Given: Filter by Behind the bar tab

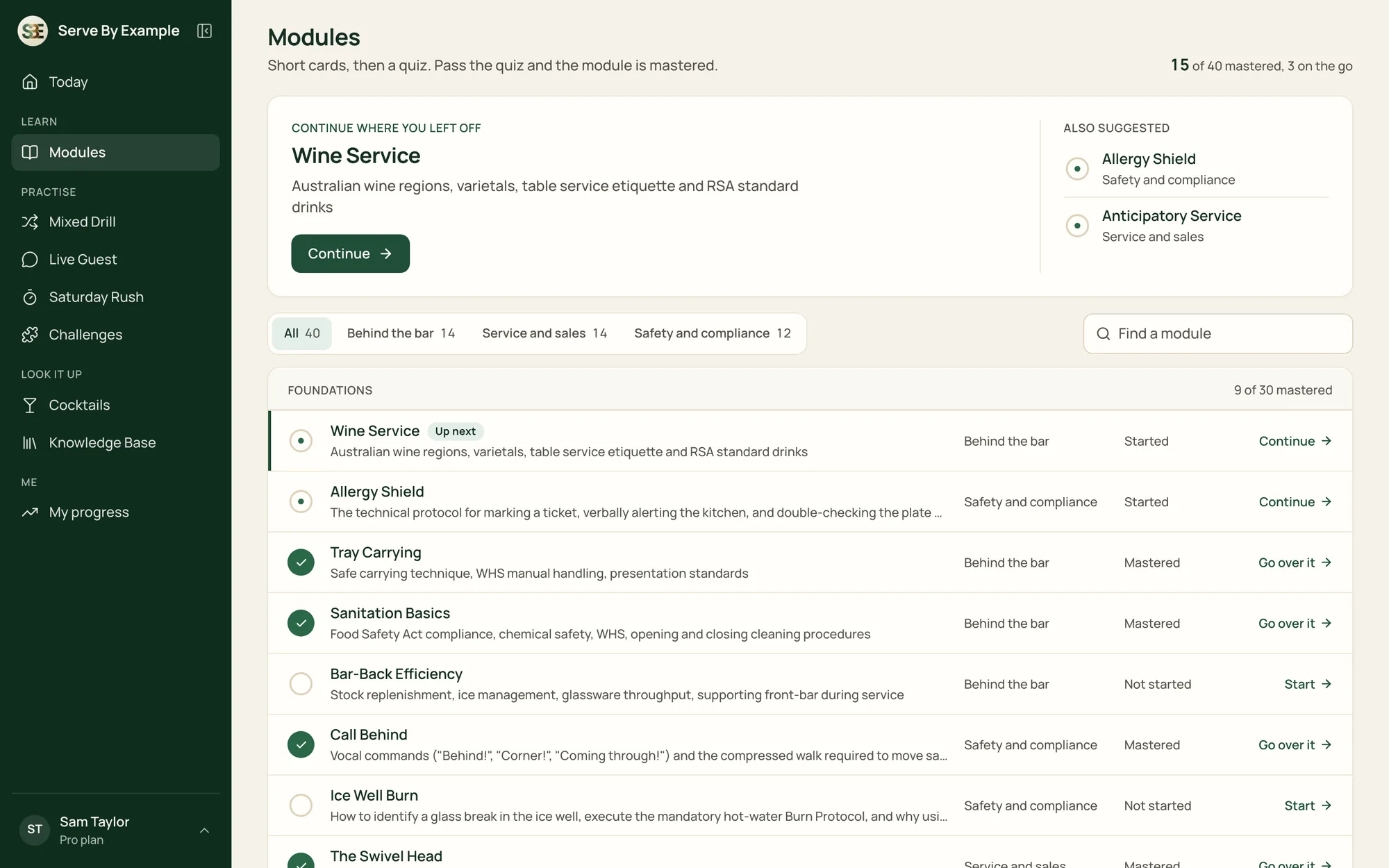Looking at the screenshot, I should (x=401, y=333).
